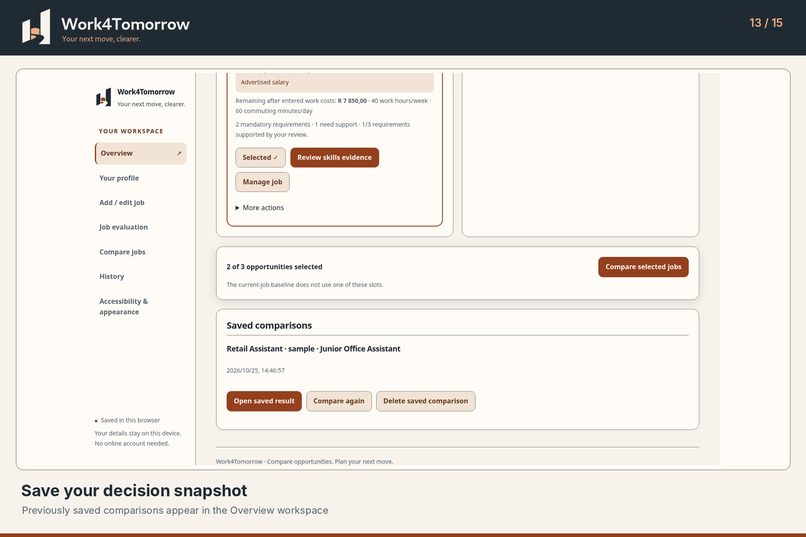Click '2 of 3 opportunities selected' text
Screen dimensions: 806x537
274,267
